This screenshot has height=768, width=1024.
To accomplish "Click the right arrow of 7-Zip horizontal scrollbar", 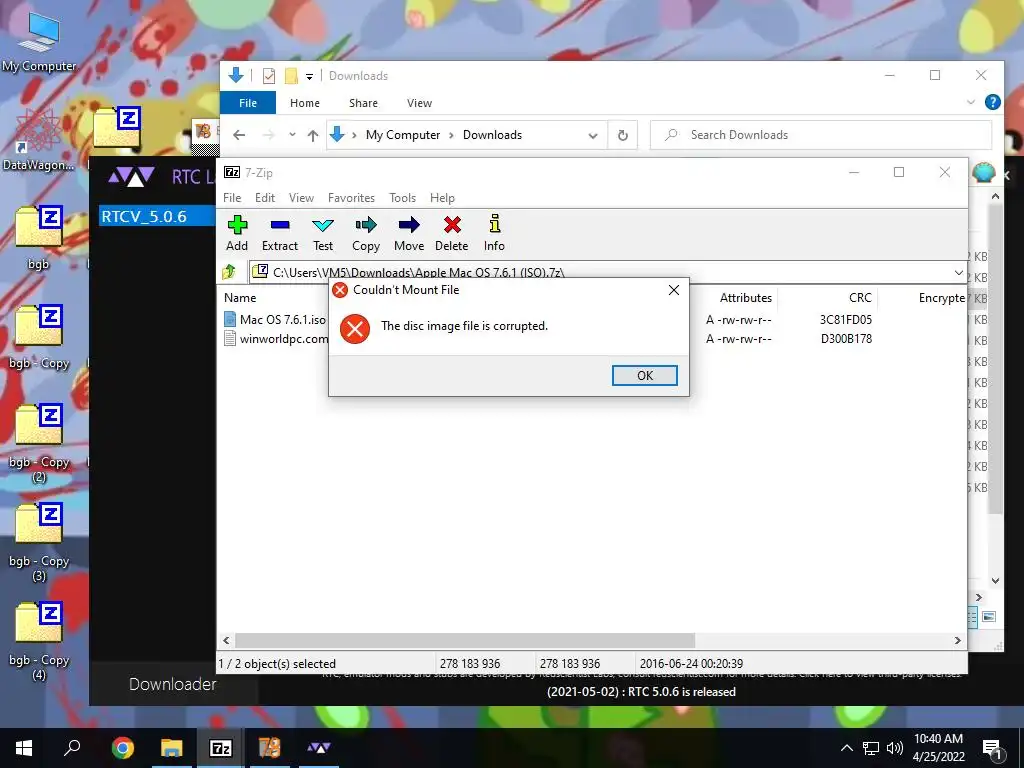I will (x=957, y=641).
